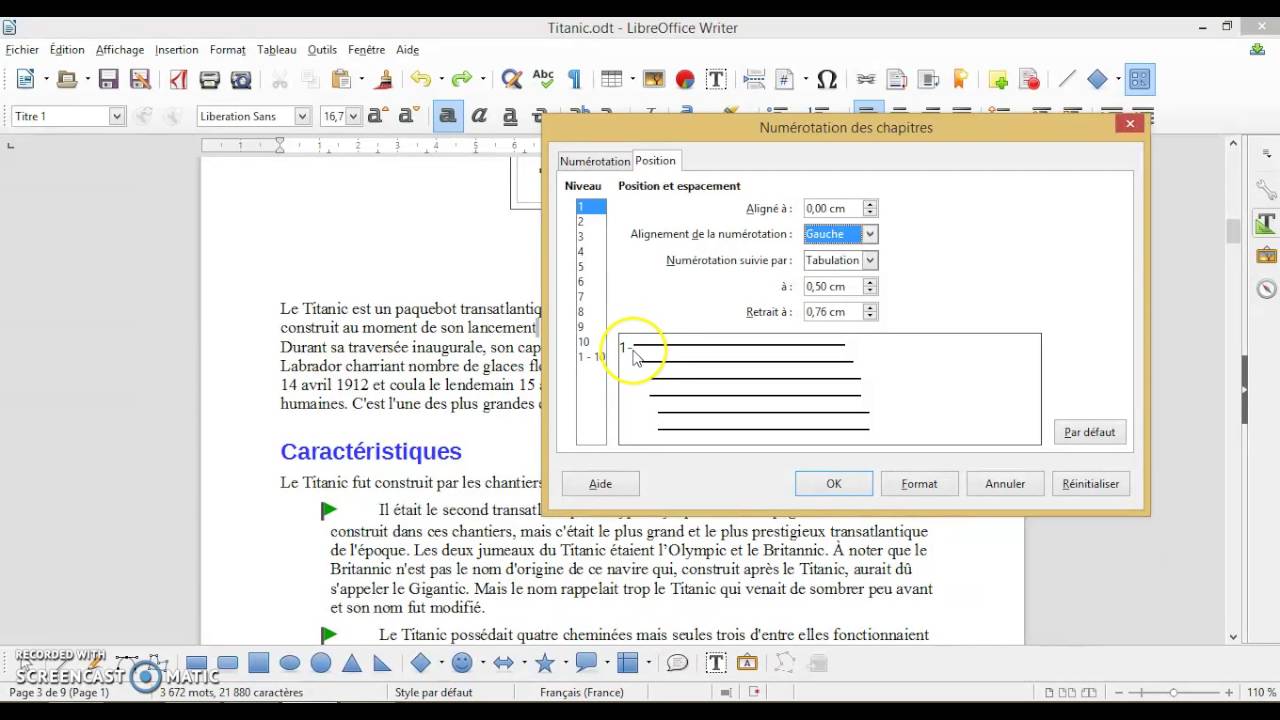Open Find and Replace icon
Screen dimensions: 1280x720
tap(512, 80)
